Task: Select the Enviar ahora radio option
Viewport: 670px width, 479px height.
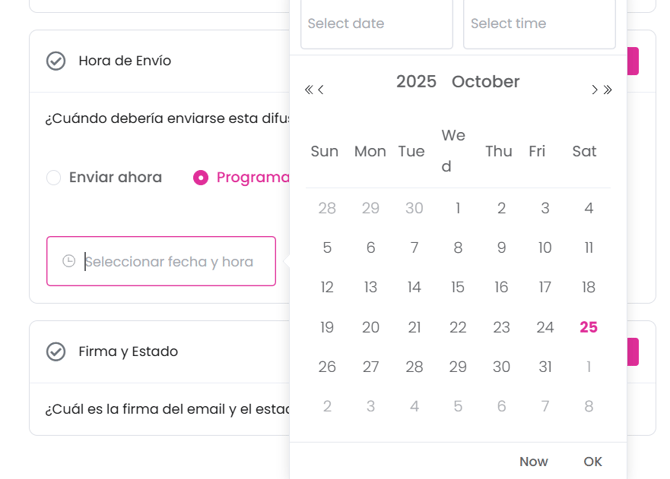Action: click(x=54, y=178)
